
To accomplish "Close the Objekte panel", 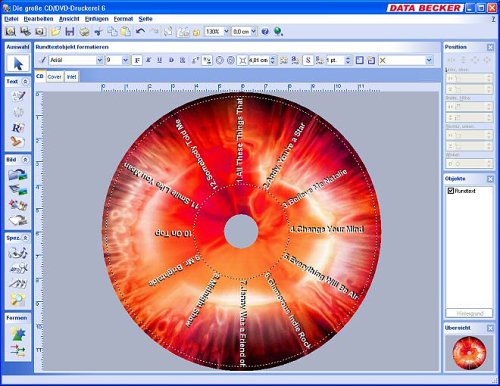I will [x=490, y=179].
